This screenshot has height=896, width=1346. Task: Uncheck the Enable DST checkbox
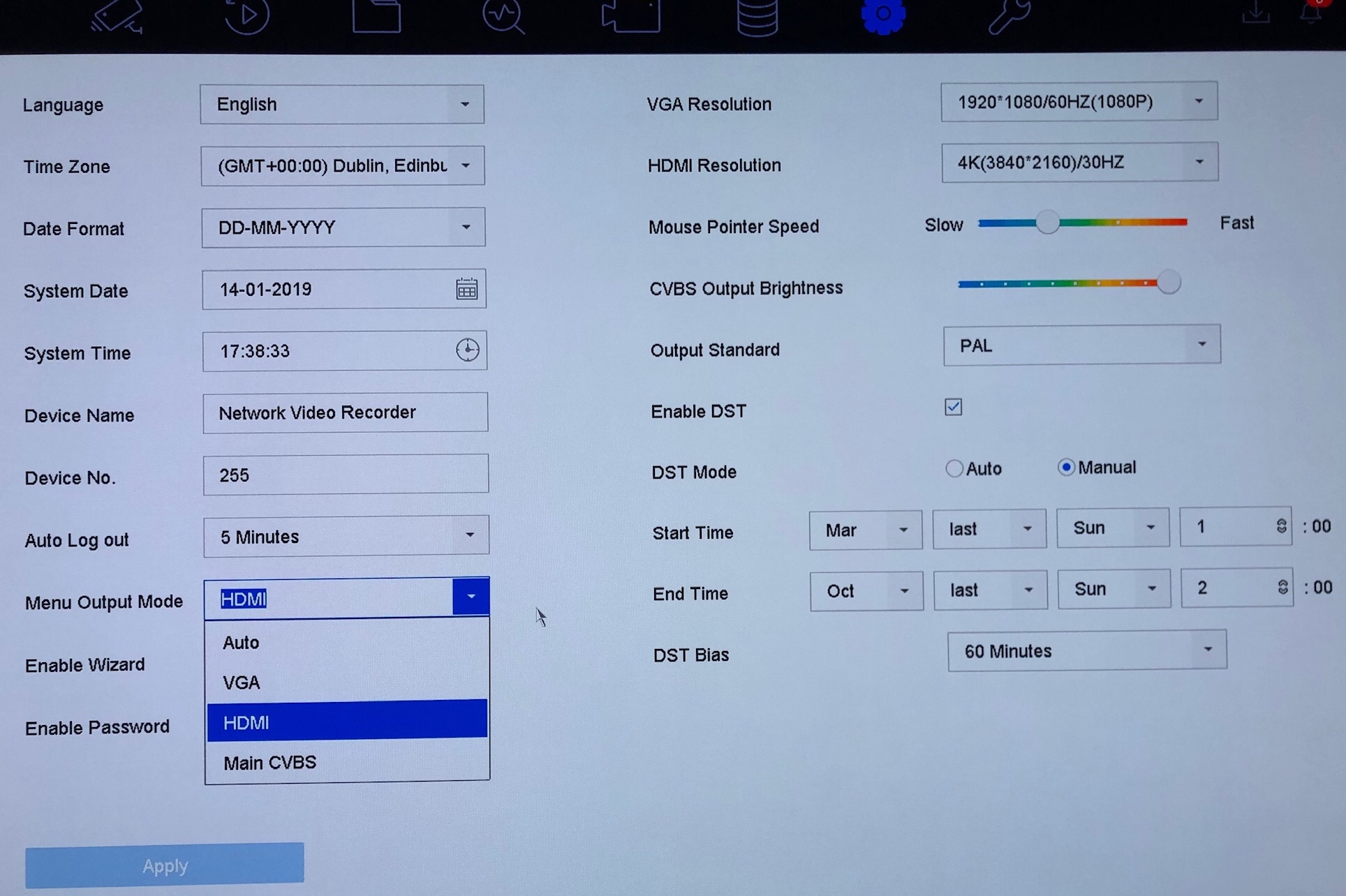click(x=953, y=407)
